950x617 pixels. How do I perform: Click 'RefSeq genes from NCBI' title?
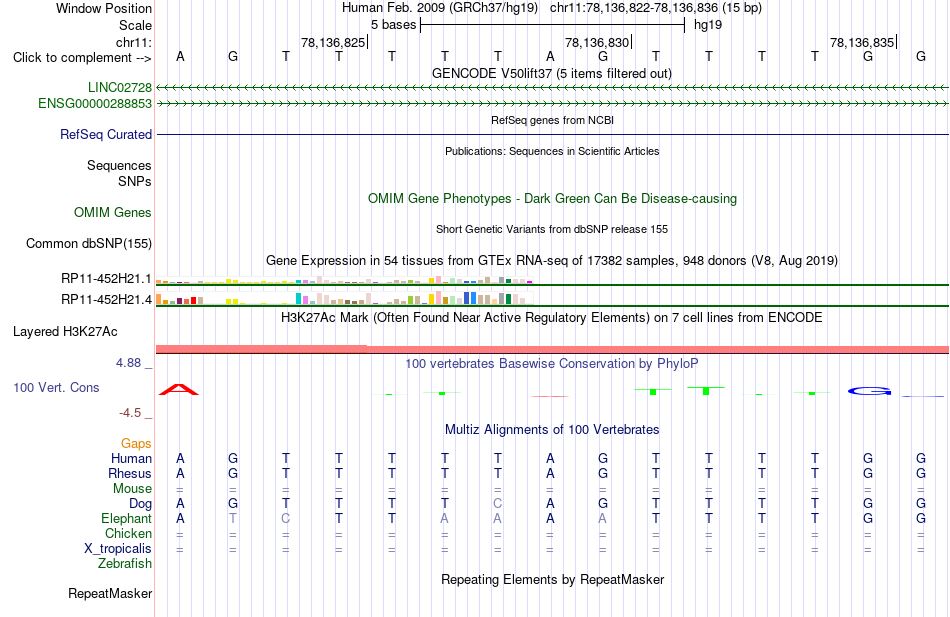(552, 120)
